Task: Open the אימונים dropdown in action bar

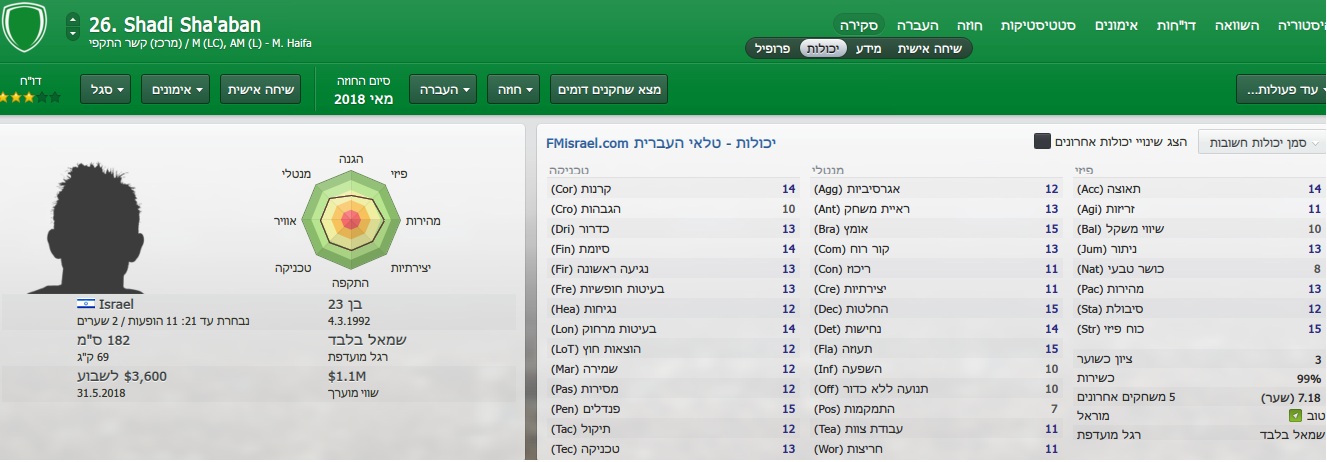Action: (174, 90)
